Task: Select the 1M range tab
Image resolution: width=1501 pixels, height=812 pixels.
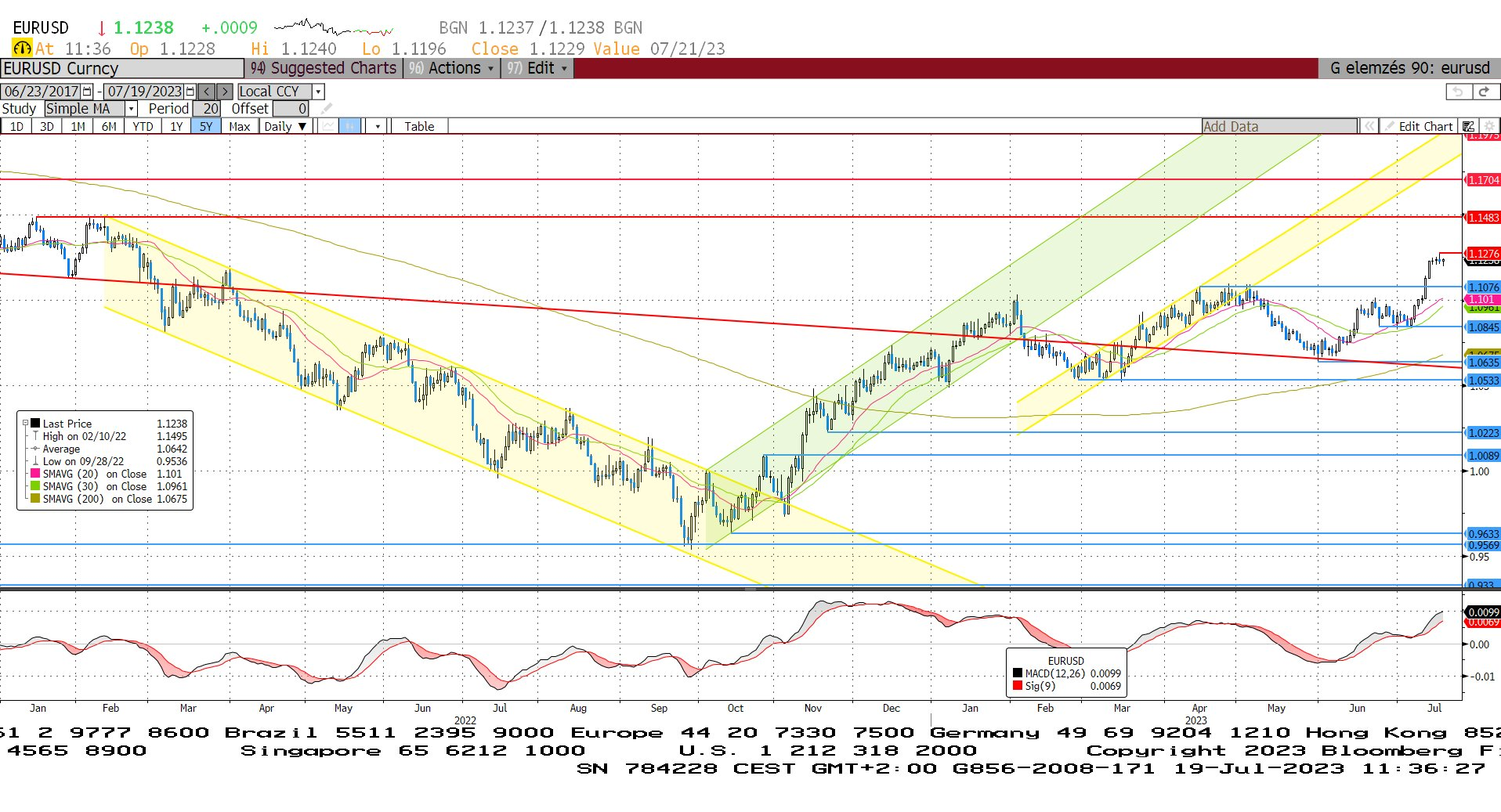Action: pos(78,126)
